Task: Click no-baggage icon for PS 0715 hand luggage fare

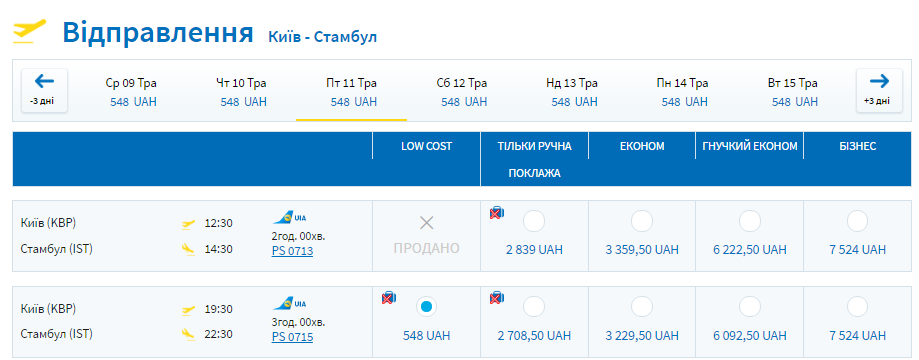Action: coord(497,298)
